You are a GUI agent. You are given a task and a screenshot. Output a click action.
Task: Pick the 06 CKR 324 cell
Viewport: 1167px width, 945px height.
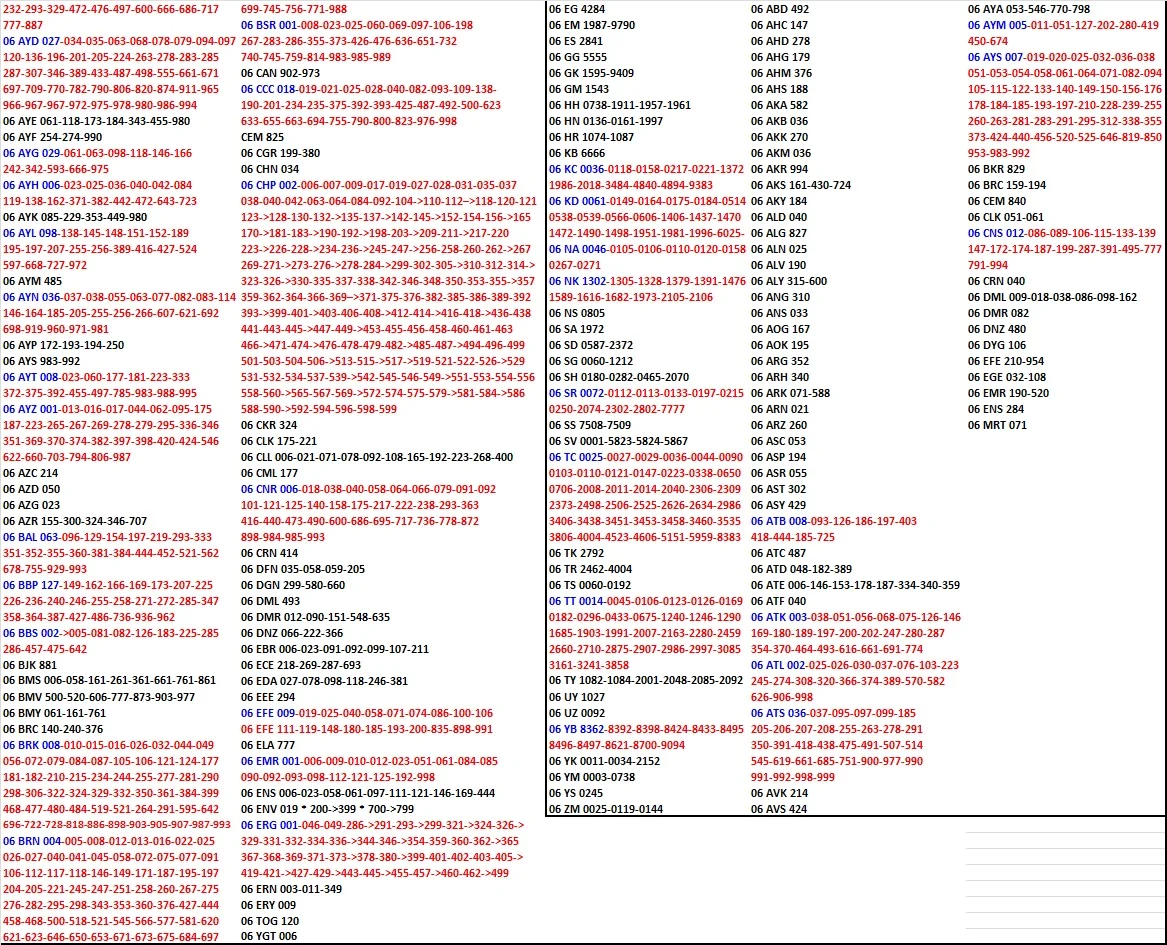(269, 425)
